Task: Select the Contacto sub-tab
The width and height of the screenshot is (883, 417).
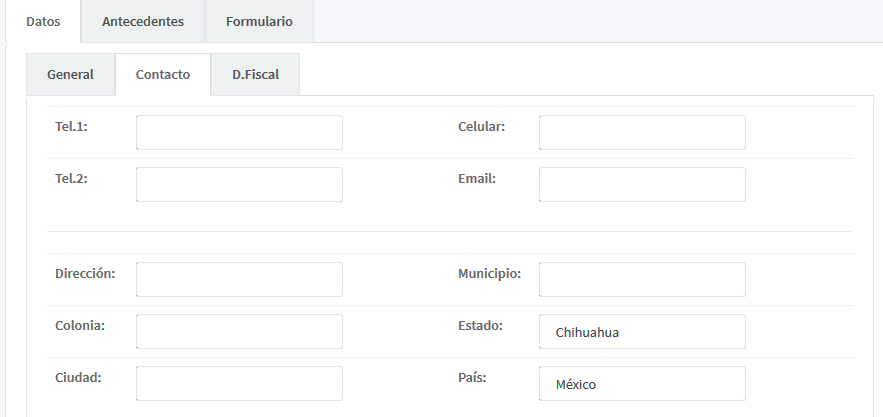Action: click(163, 74)
